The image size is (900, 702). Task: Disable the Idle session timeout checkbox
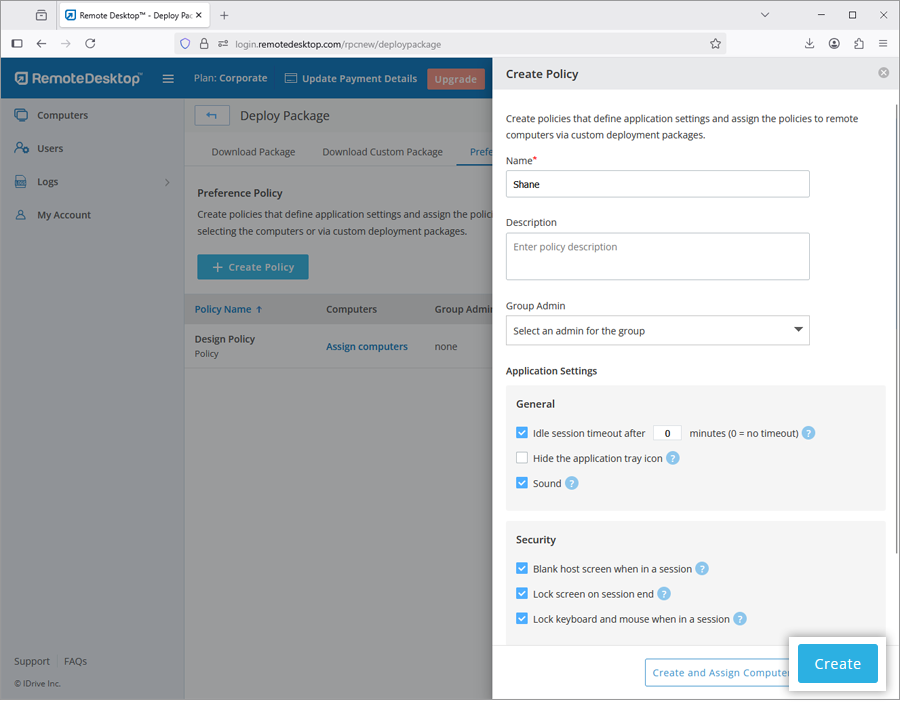click(522, 433)
